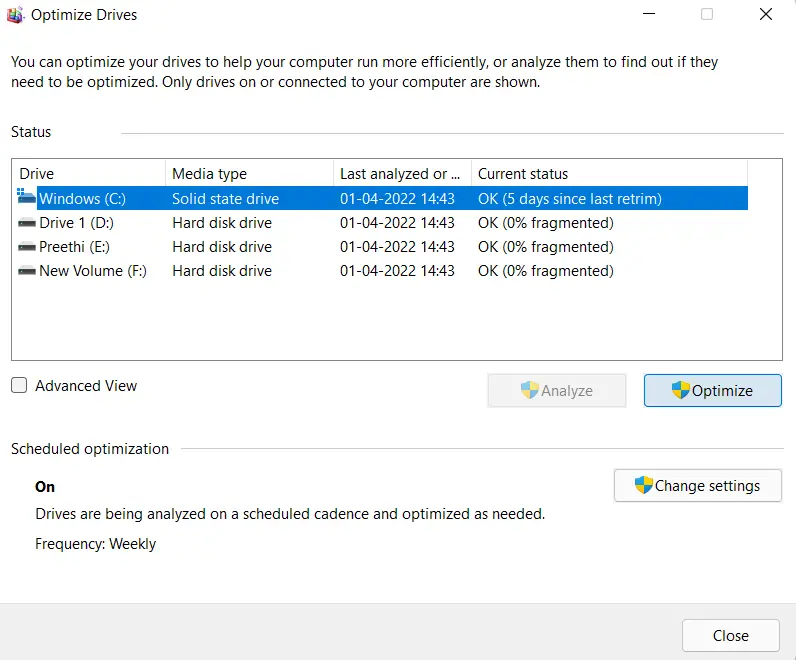Close the window with the title bar X

[x=766, y=14]
